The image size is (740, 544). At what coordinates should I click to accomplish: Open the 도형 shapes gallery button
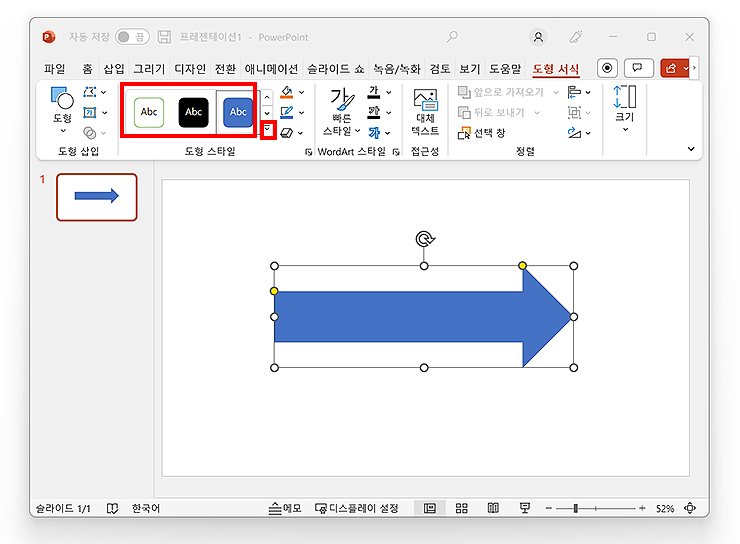click(x=62, y=110)
